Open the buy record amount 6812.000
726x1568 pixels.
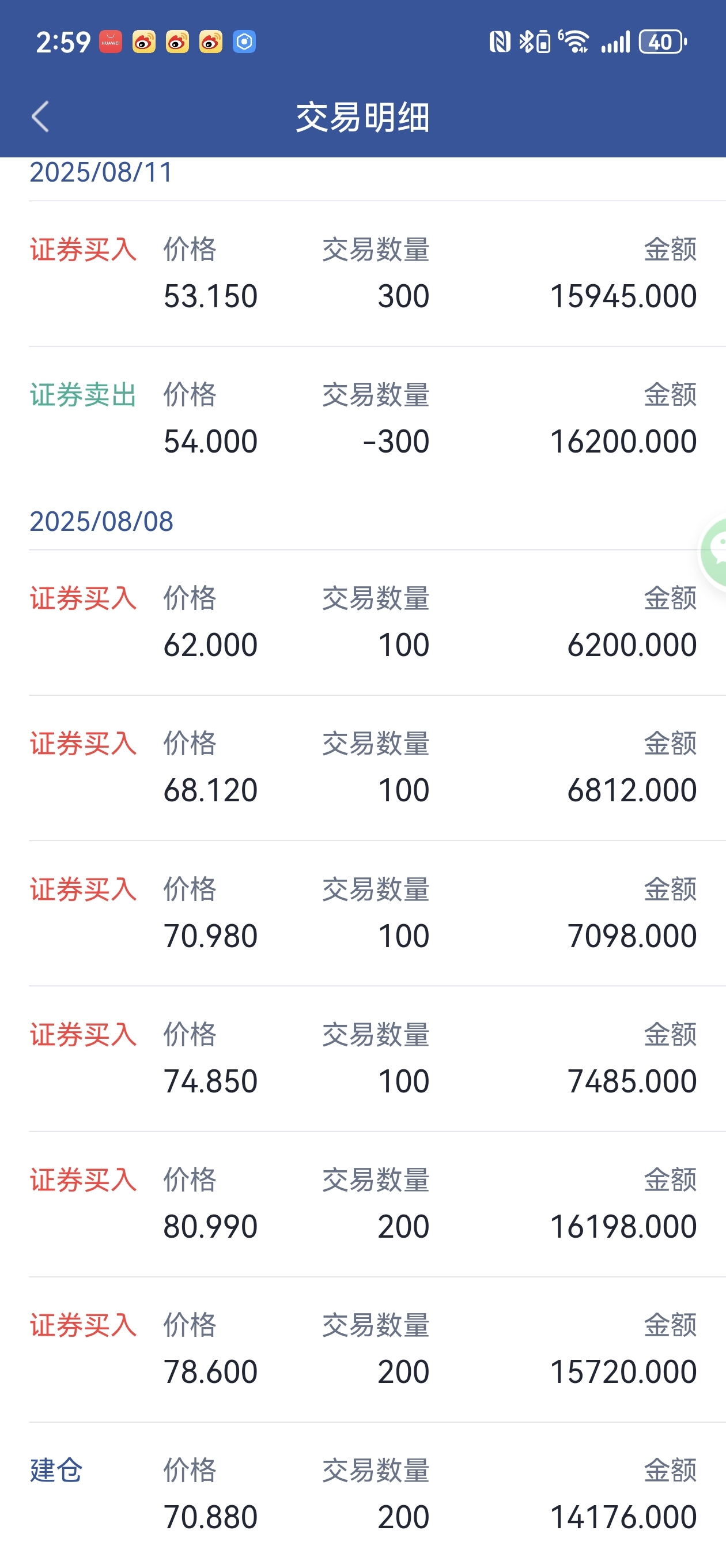pos(362,768)
